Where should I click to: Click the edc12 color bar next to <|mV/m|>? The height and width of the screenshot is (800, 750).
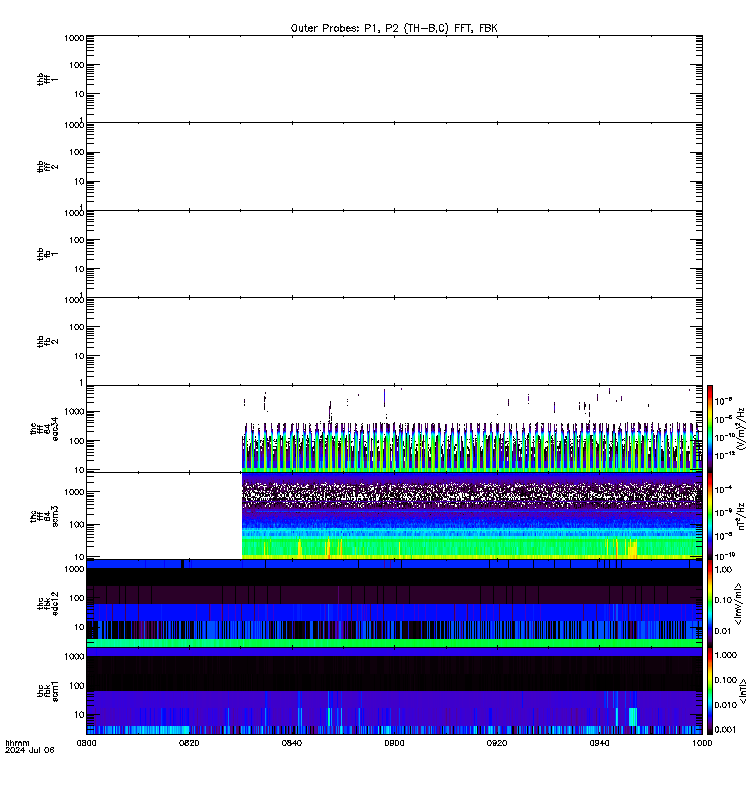click(x=709, y=603)
